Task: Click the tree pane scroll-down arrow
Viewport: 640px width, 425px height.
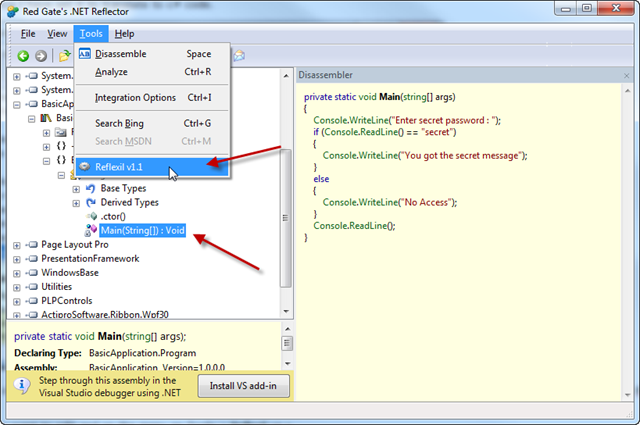Action: pyautogui.click(x=286, y=312)
